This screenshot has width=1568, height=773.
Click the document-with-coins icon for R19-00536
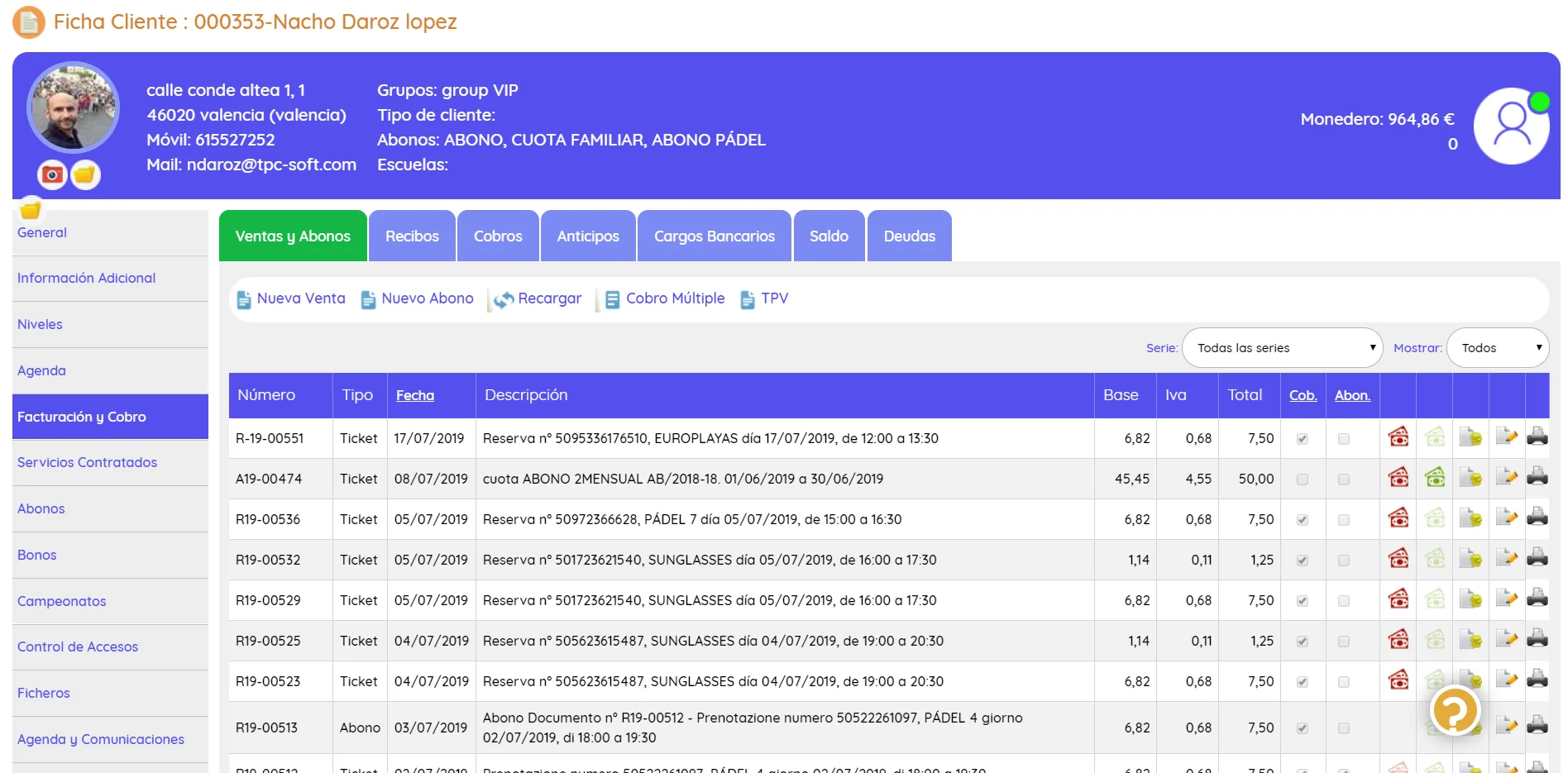coord(1470,518)
